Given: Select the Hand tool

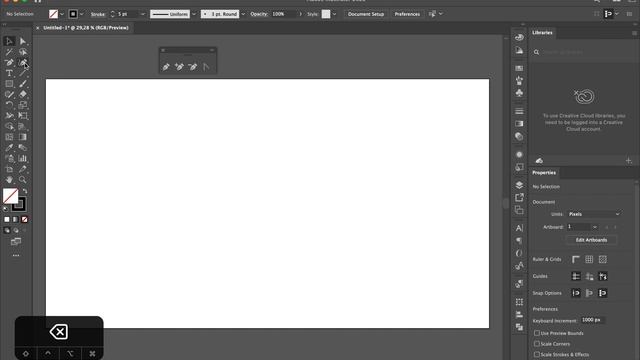Looking at the screenshot, I should (9, 180).
